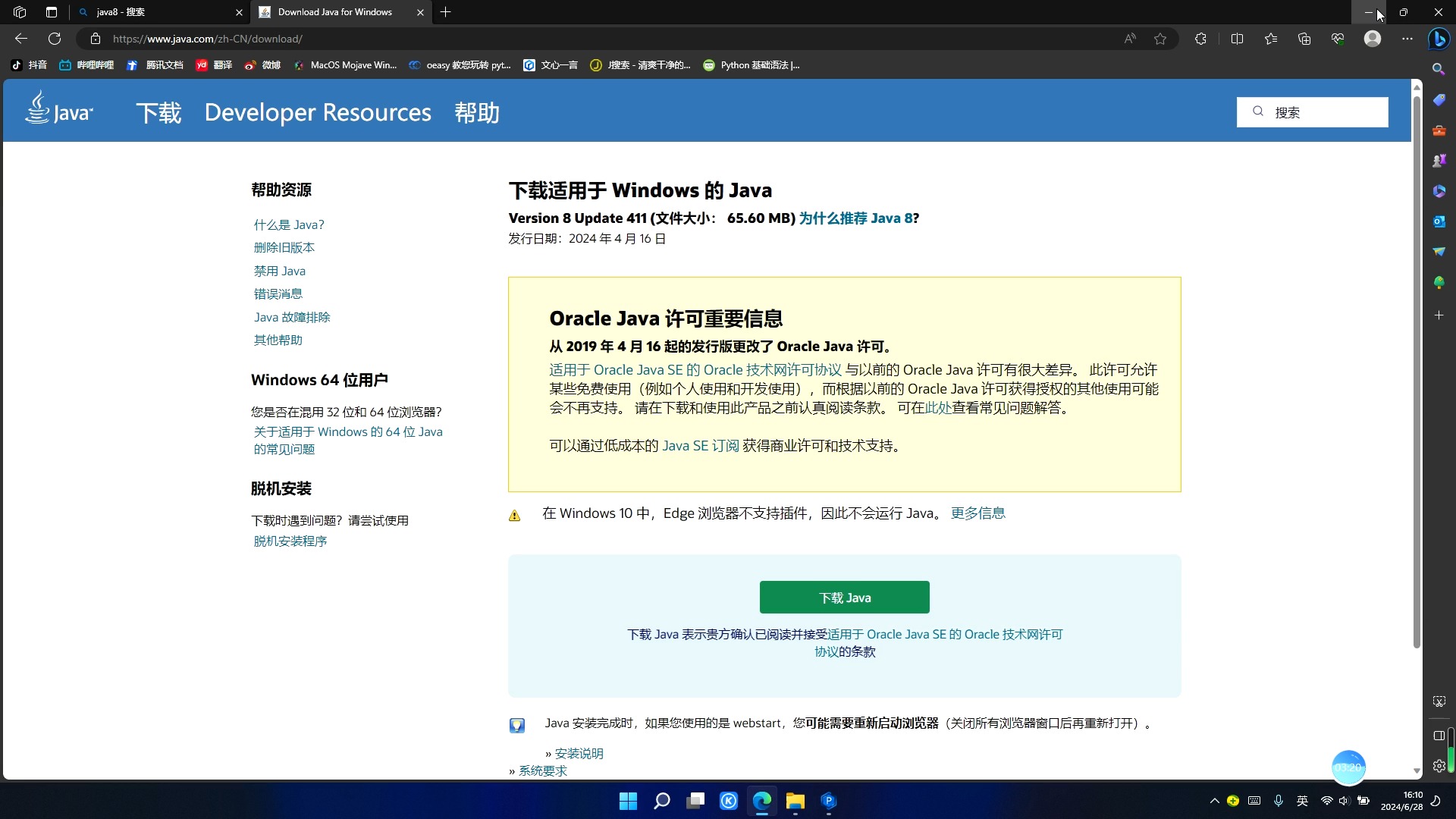Open the 什么是 Java? help link

[289, 225]
